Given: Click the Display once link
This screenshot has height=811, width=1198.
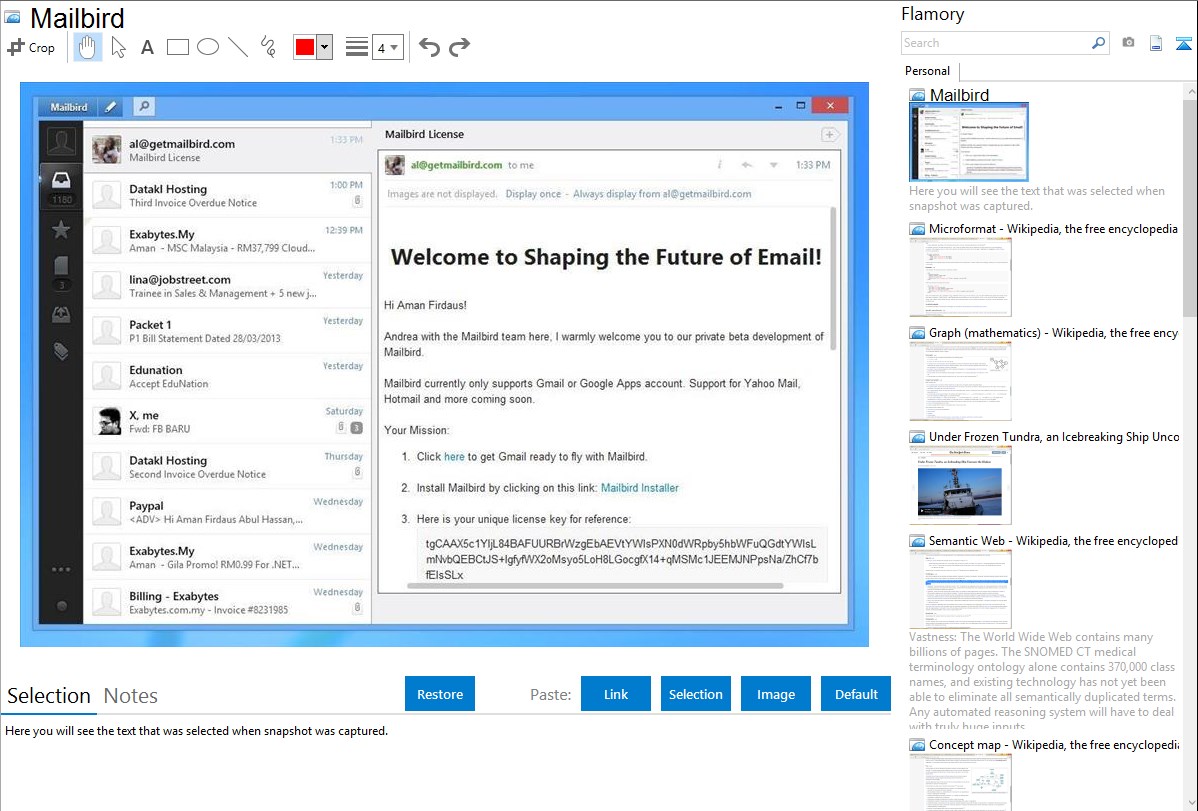Looking at the screenshot, I should pyautogui.click(x=533, y=194).
